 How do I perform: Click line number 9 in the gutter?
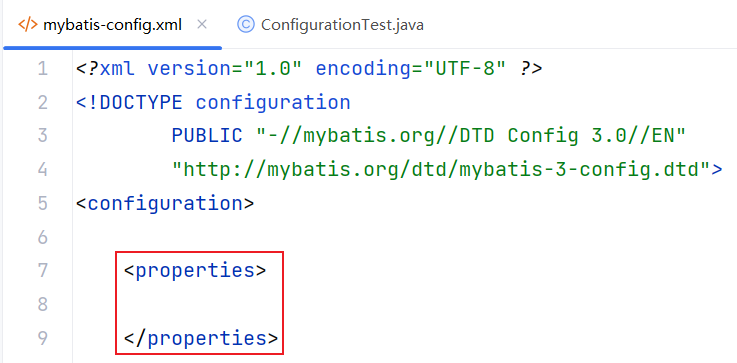43,338
